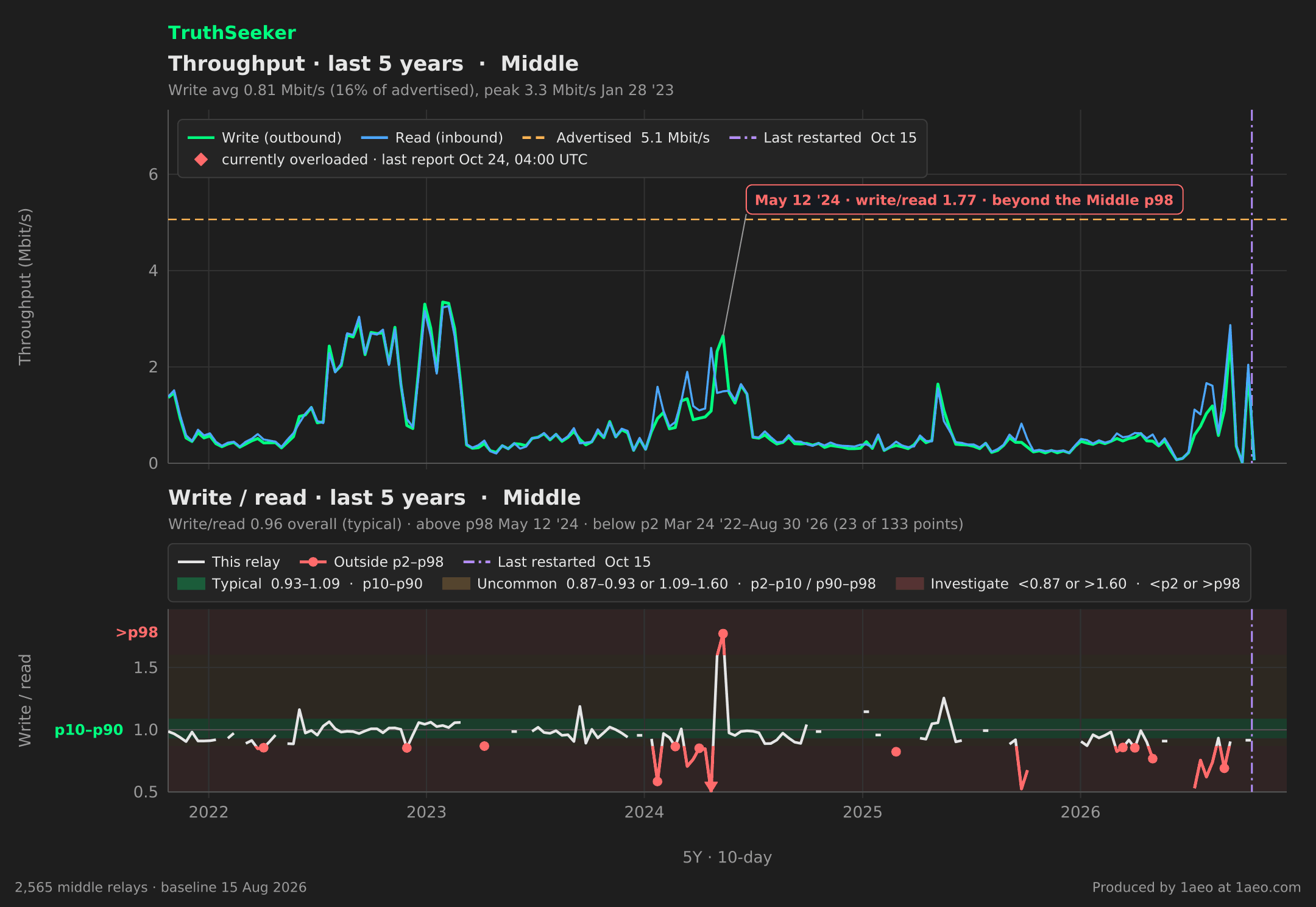Click '2,565 middle relays · baseline 15 Aug 2026' footer
1316x907 pixels.
point(161,887)
